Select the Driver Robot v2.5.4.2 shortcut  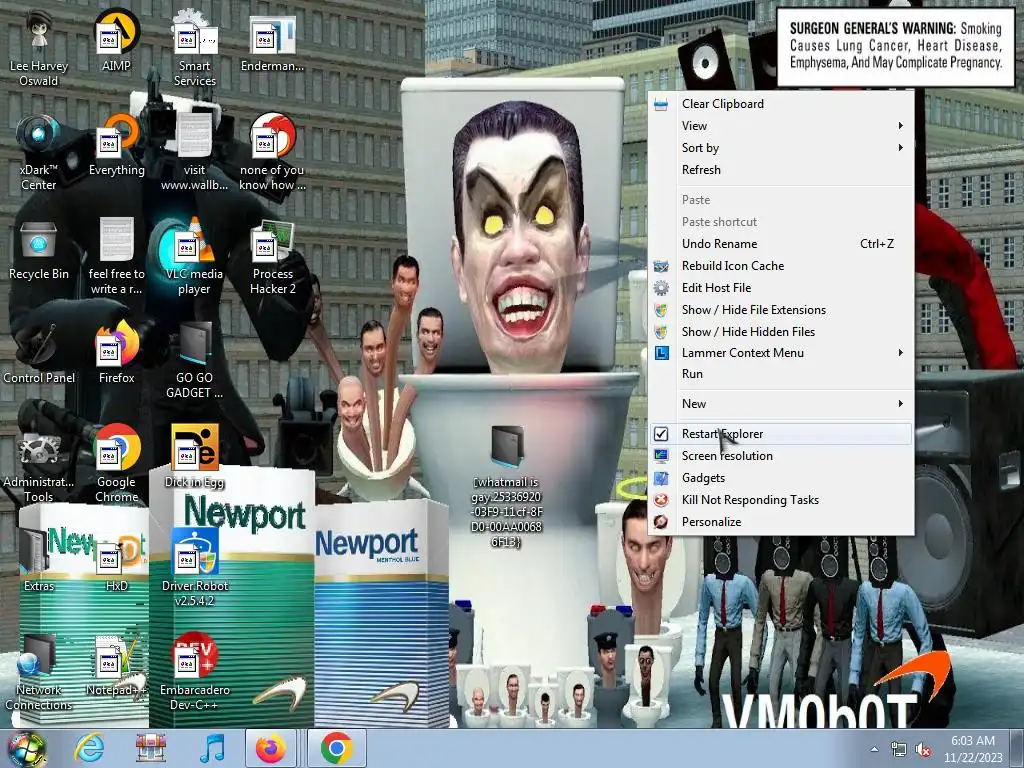pyautogui.click(x=194, y=568)
